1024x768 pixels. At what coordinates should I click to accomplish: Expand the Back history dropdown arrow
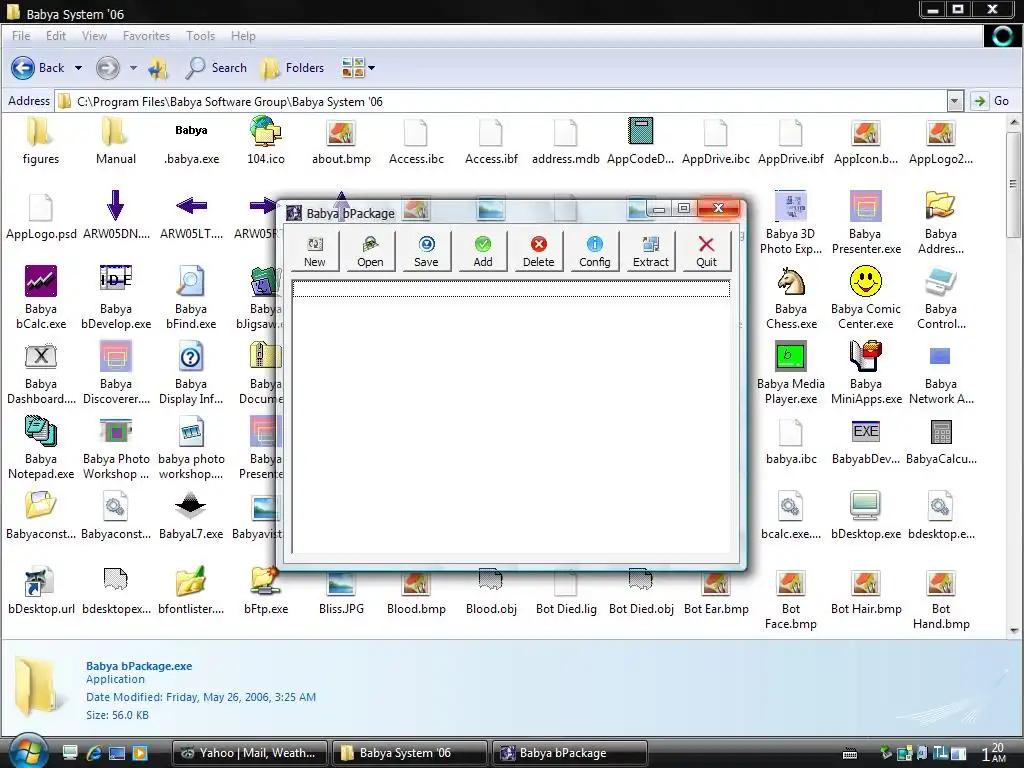click(78, 68)
